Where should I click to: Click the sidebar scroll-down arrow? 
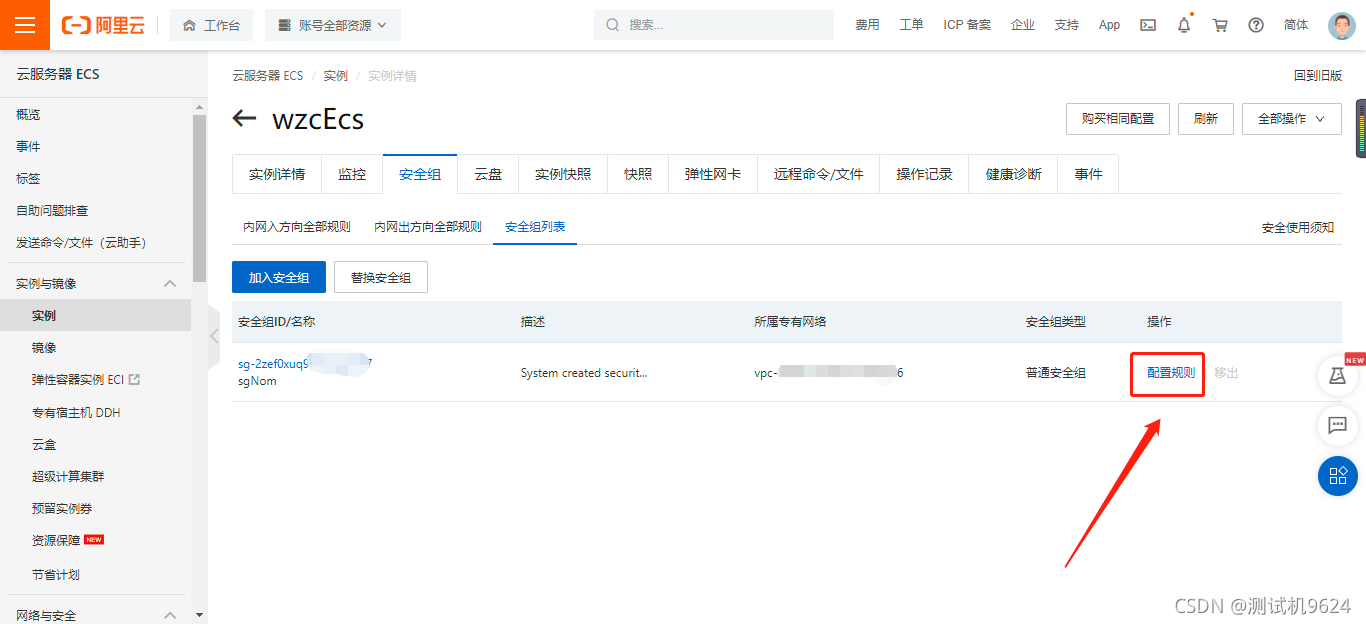199,615
